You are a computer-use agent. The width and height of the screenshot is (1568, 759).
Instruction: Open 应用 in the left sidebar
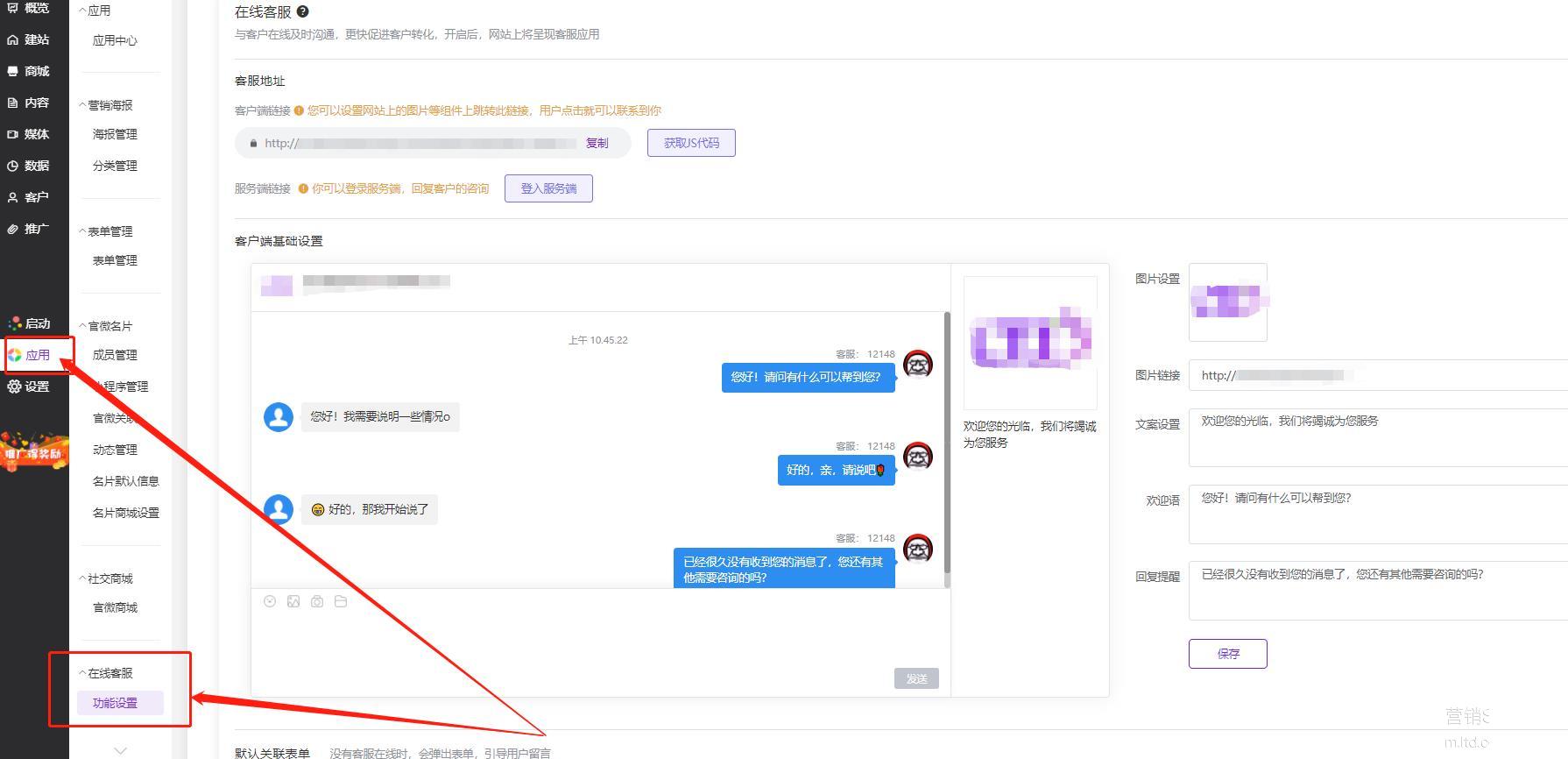coord(29,355)
